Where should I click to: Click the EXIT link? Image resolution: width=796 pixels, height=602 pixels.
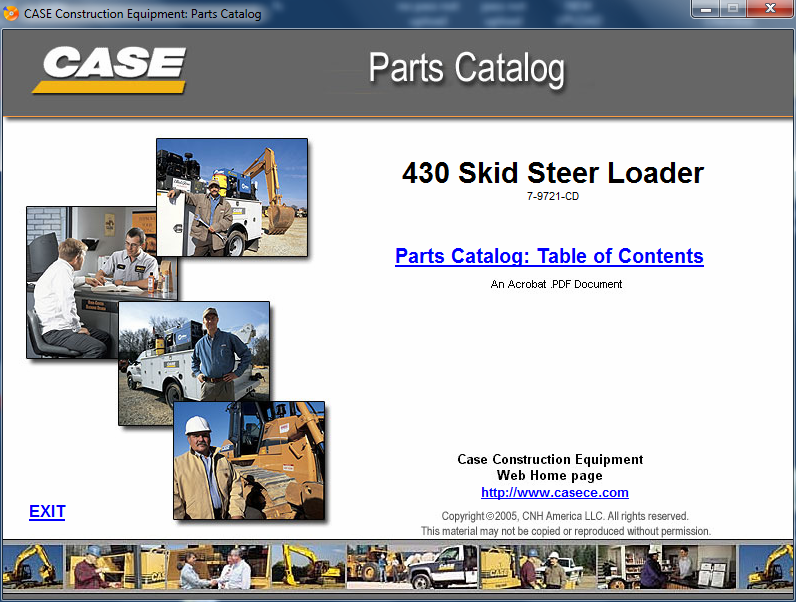[47, 511]
